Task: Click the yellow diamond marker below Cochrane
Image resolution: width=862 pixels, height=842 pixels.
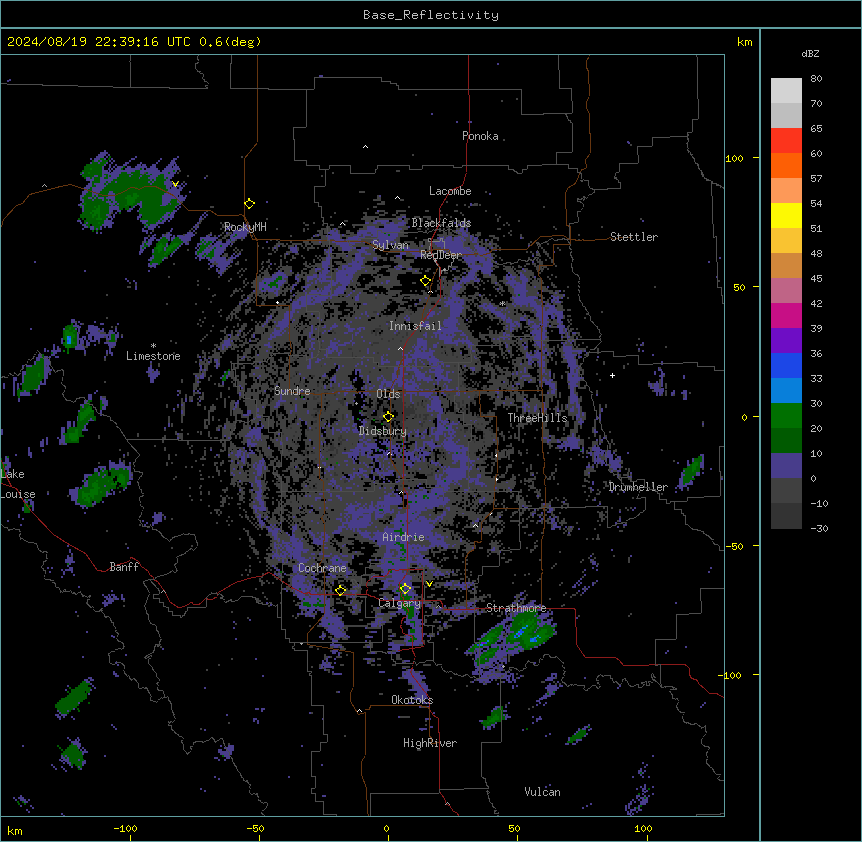Action: coord(340,590)
